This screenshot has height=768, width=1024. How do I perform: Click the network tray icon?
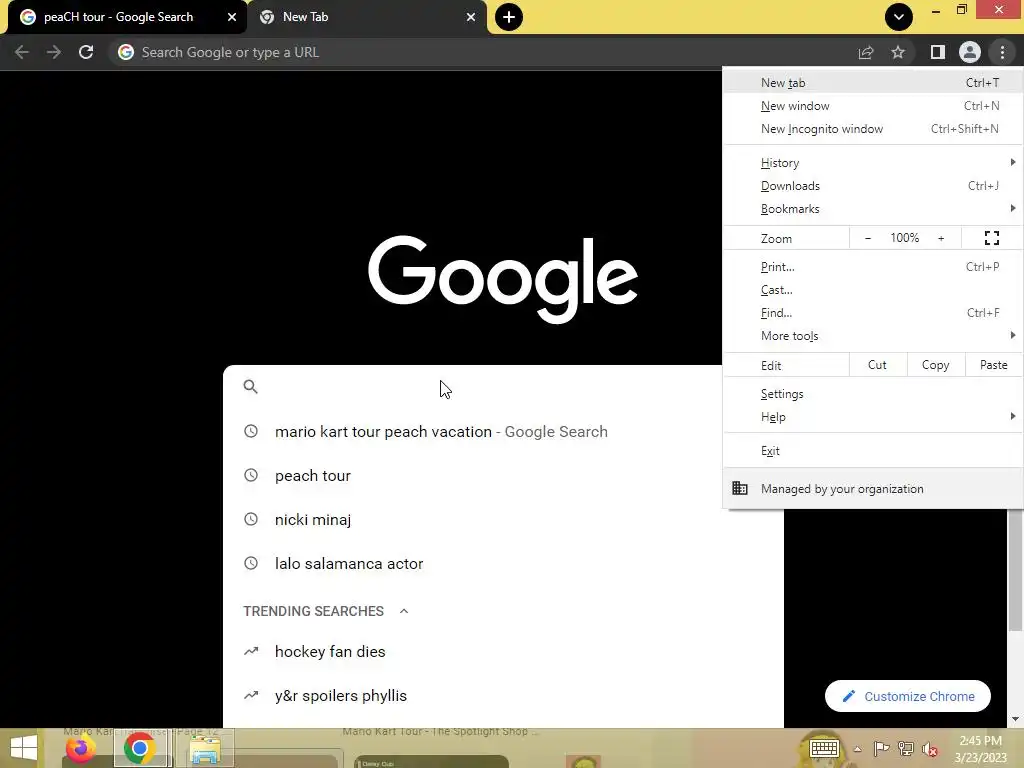coord(906,748)
